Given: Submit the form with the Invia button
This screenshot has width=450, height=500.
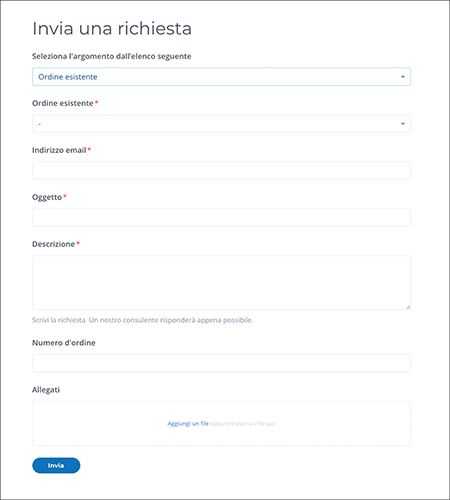Looking at the screenshot, I should [56, 465].
